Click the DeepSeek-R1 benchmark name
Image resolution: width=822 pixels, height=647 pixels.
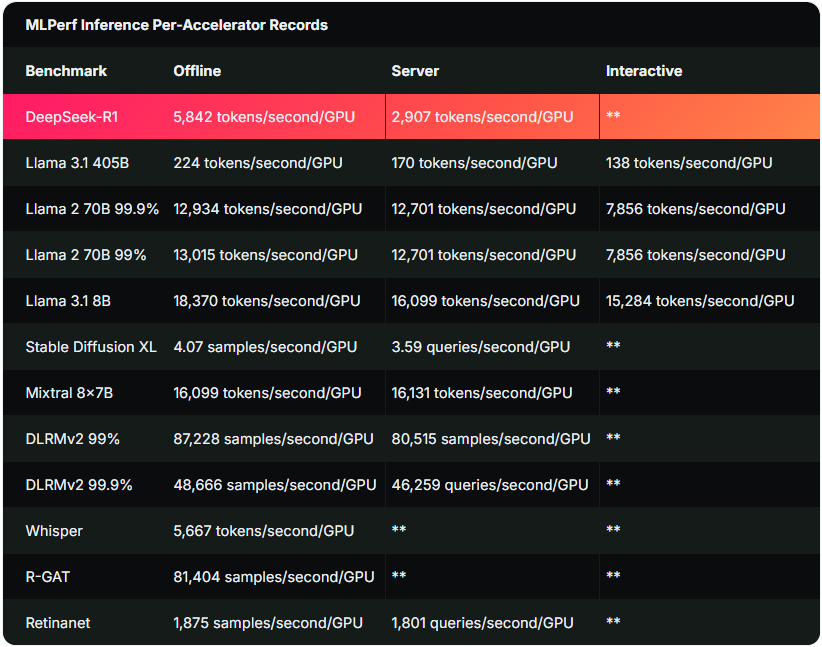pyautogui.click(x=72, y=117)
